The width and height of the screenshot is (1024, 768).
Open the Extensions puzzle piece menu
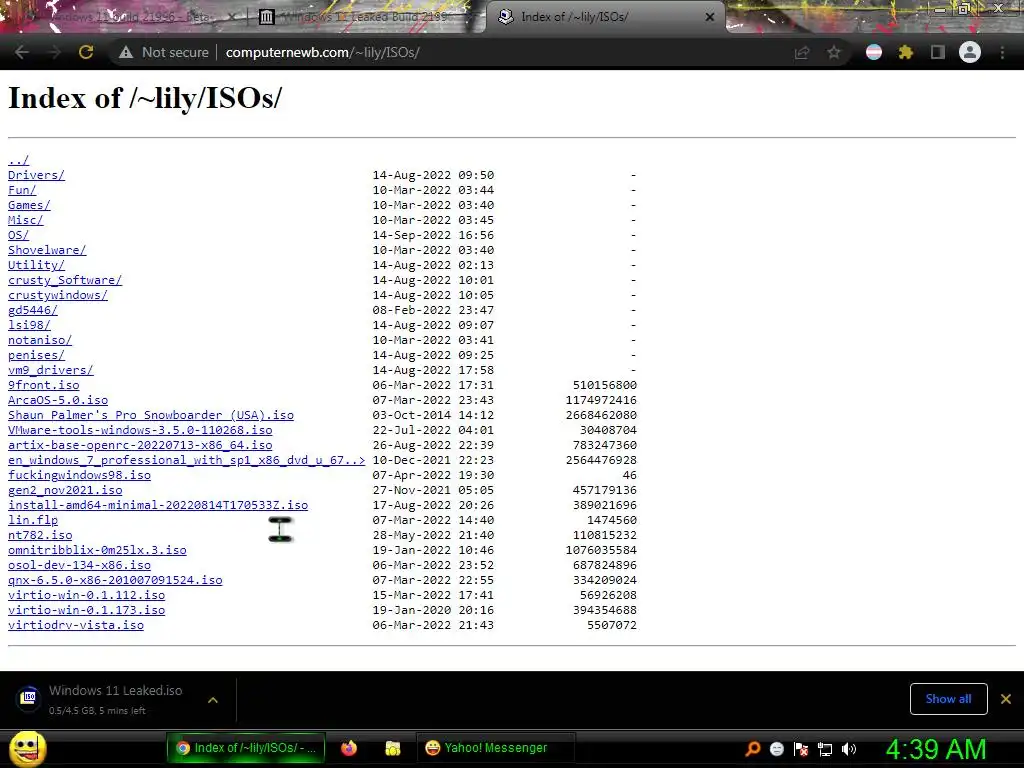pos(905,52)
